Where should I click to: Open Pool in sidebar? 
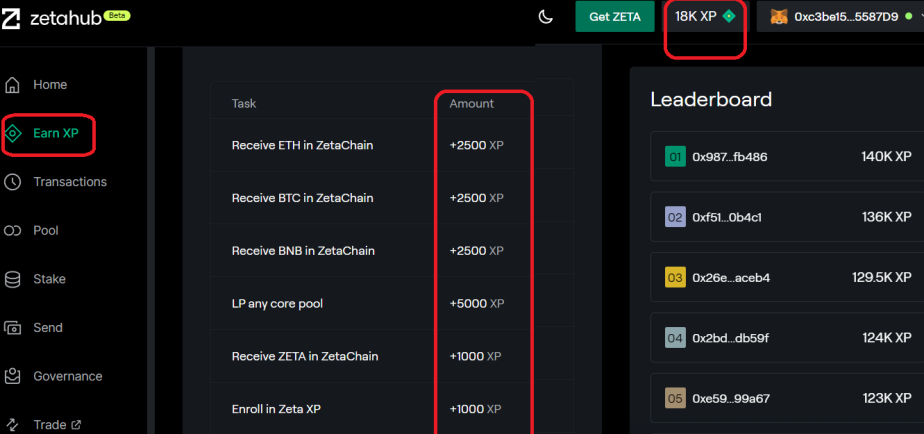[x=46, y=231]
